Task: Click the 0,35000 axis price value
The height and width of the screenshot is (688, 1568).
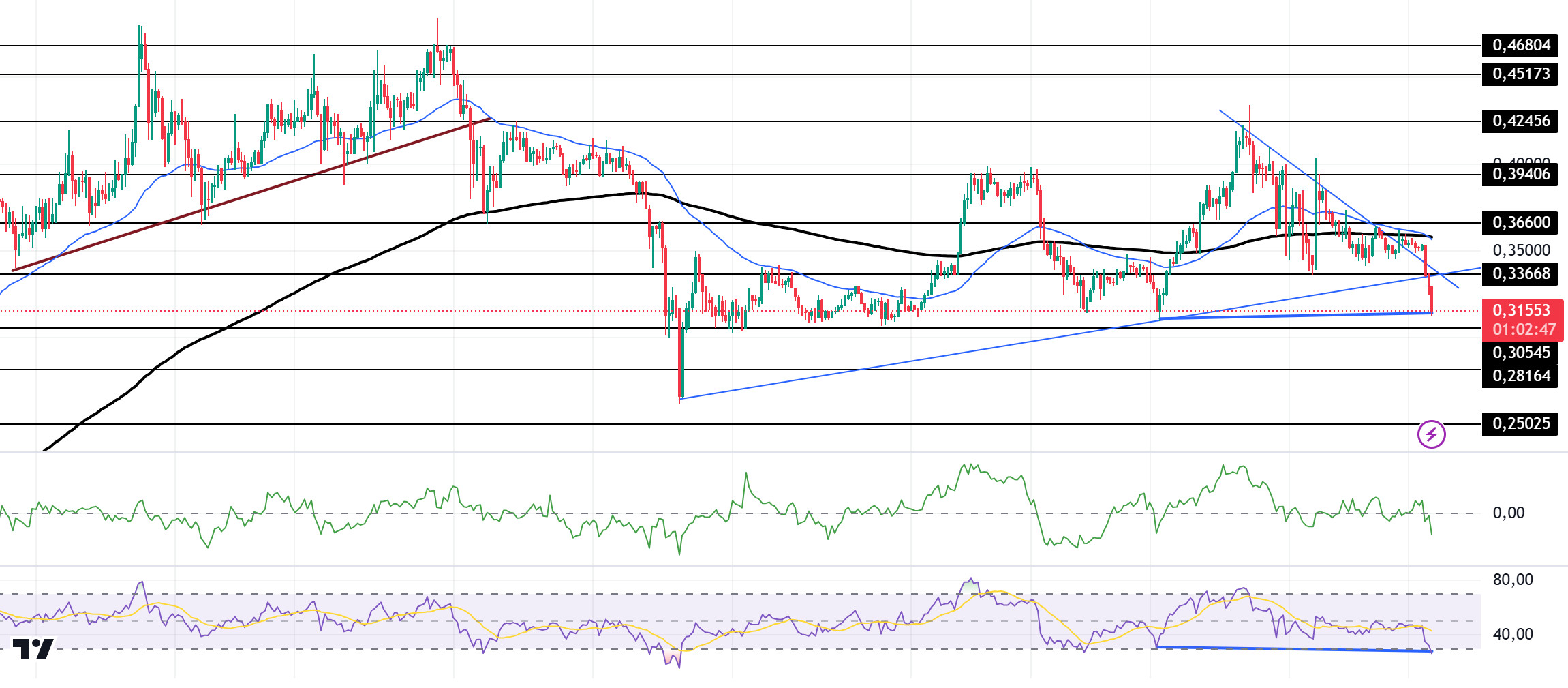Action: 1522,250
